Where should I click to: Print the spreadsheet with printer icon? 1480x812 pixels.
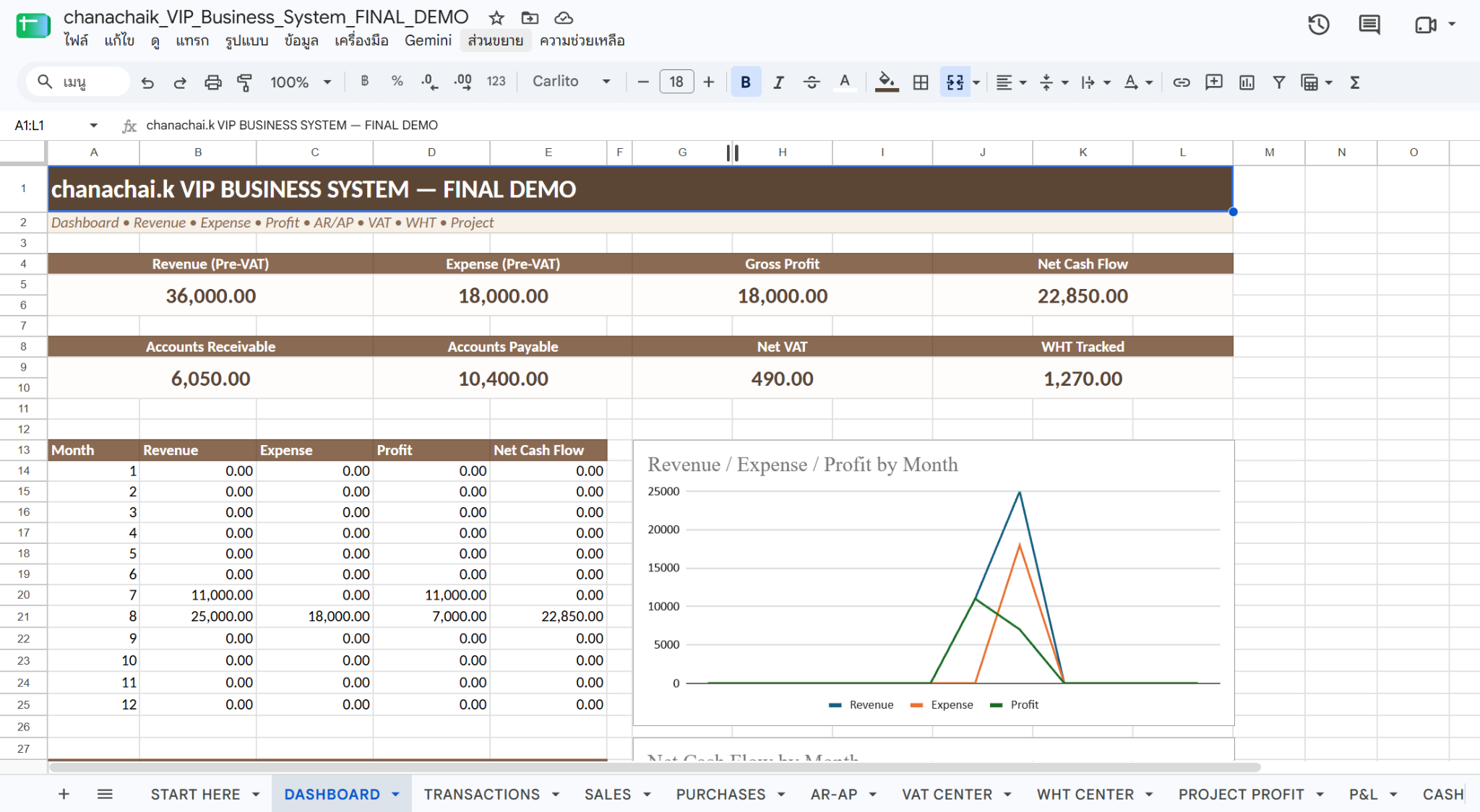point(212,82)
